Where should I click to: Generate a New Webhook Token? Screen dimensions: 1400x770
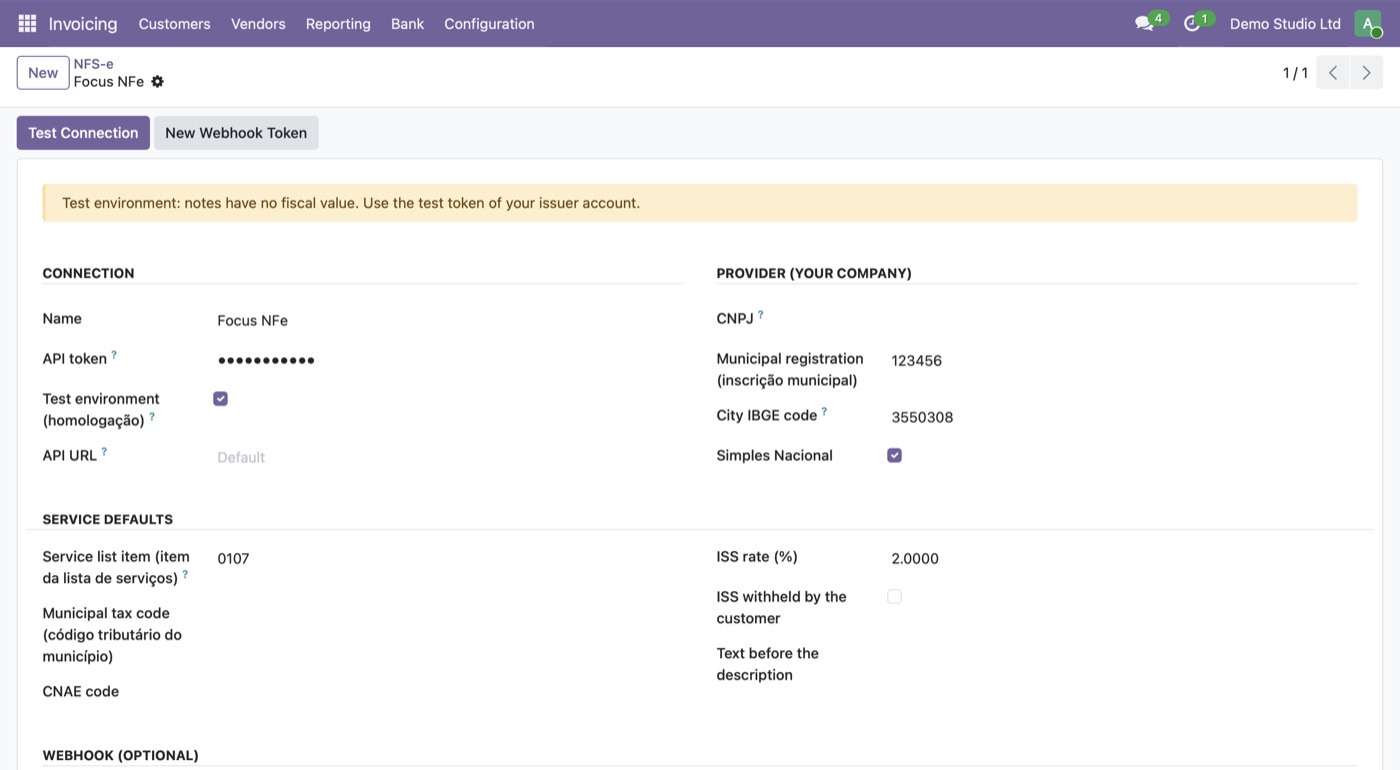[x=236, y=133]
